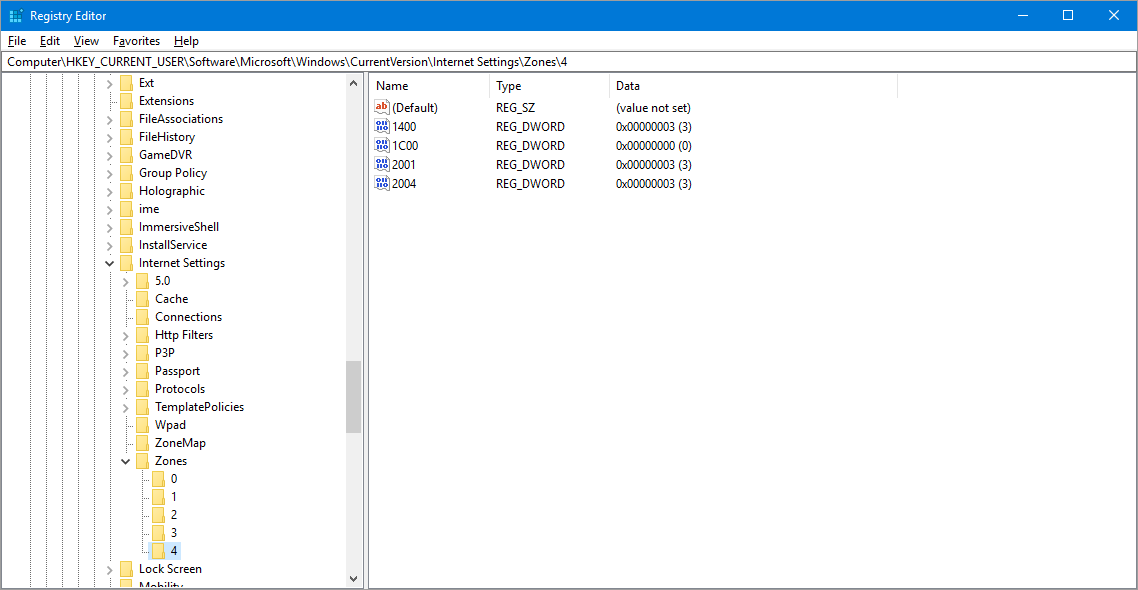Viewport: 1138px width, 590px height.
Task: Click the ime folder icon
Action: [126, 209]
